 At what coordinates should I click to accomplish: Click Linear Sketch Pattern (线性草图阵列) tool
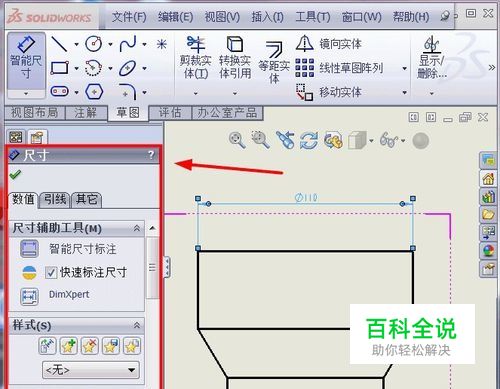pyautogui.click(x=339, y=68)
